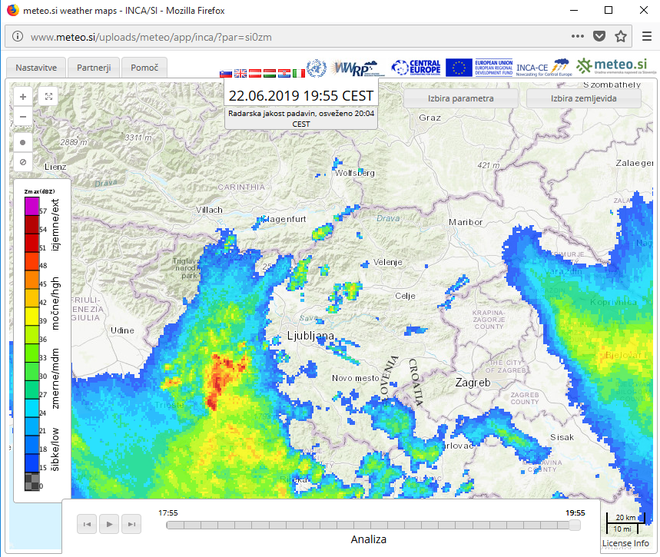This screenshot has height=557, width=660.
Task: Open Izbira zemljevida selector
Action: coord(584,99)
